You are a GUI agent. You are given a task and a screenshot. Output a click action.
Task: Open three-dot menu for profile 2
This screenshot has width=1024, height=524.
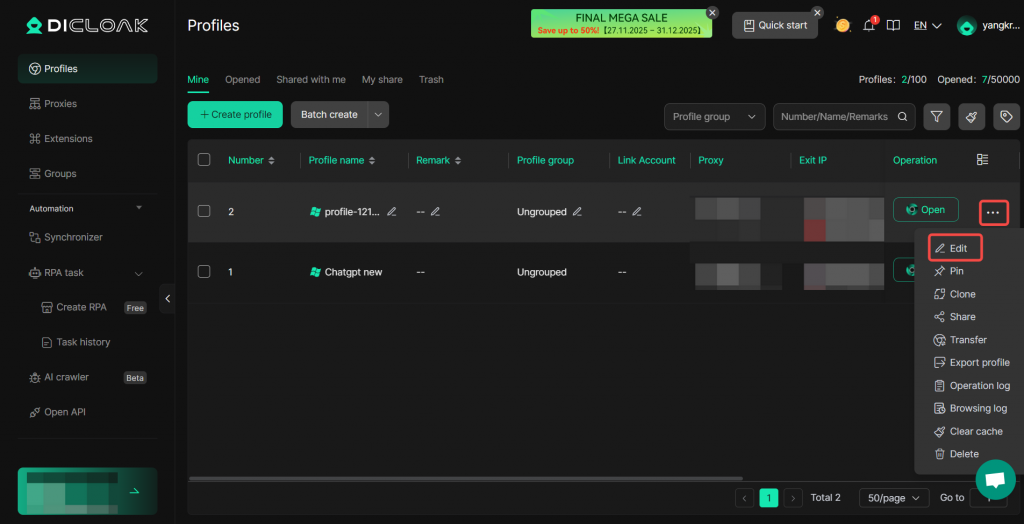tap(992, 212)
